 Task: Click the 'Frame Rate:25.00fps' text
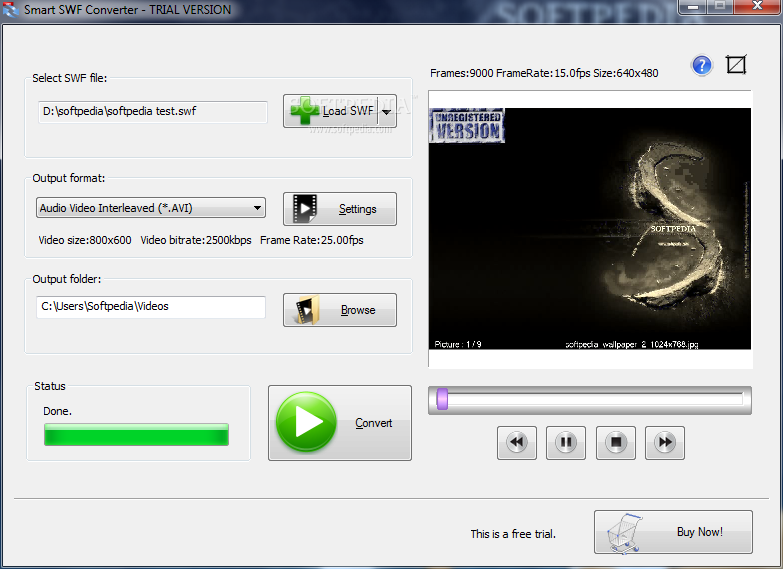click(312, 240)
